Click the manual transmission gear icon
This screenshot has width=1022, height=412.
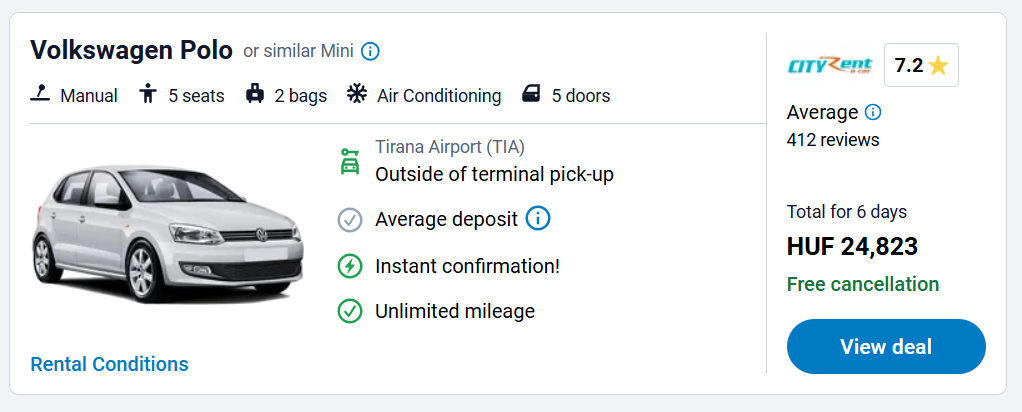[x=40, y=95]
